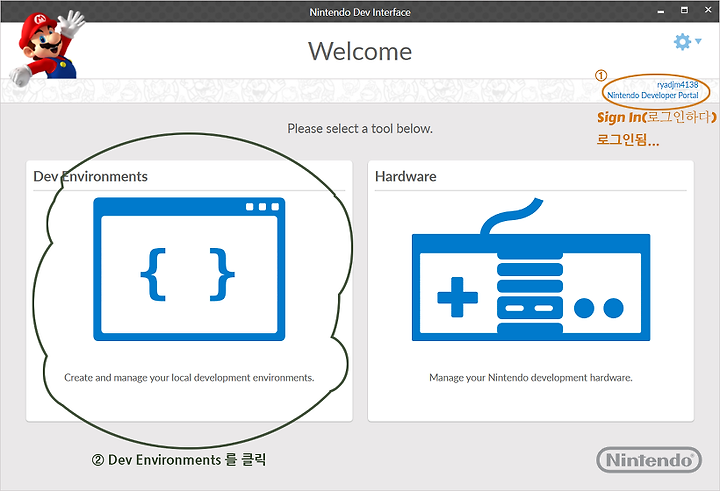Screen dimensions: 720x491
Task: Open the Nintendo Developer Portal link
Action: (x=652, y=95)
